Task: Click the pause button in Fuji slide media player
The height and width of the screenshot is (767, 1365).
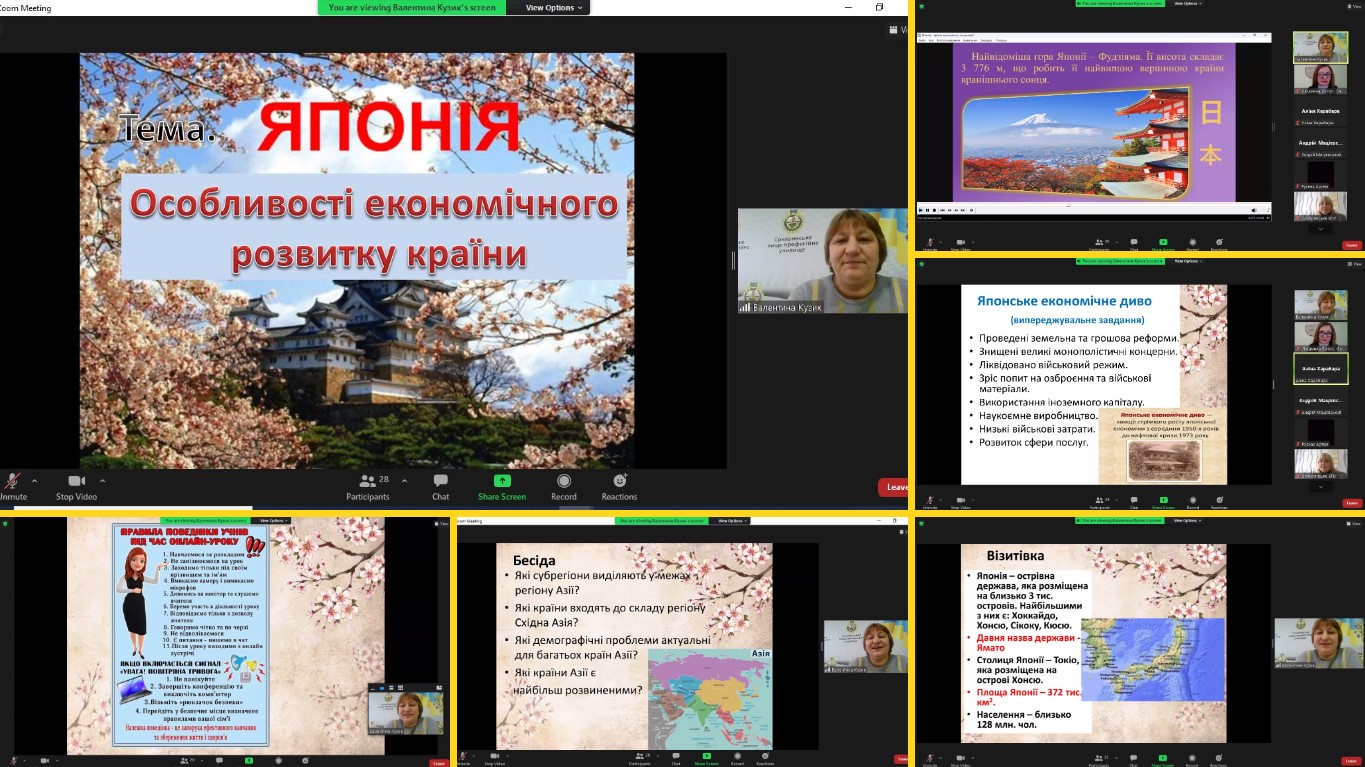Action: pyautogui.click(x=928, y=210)
